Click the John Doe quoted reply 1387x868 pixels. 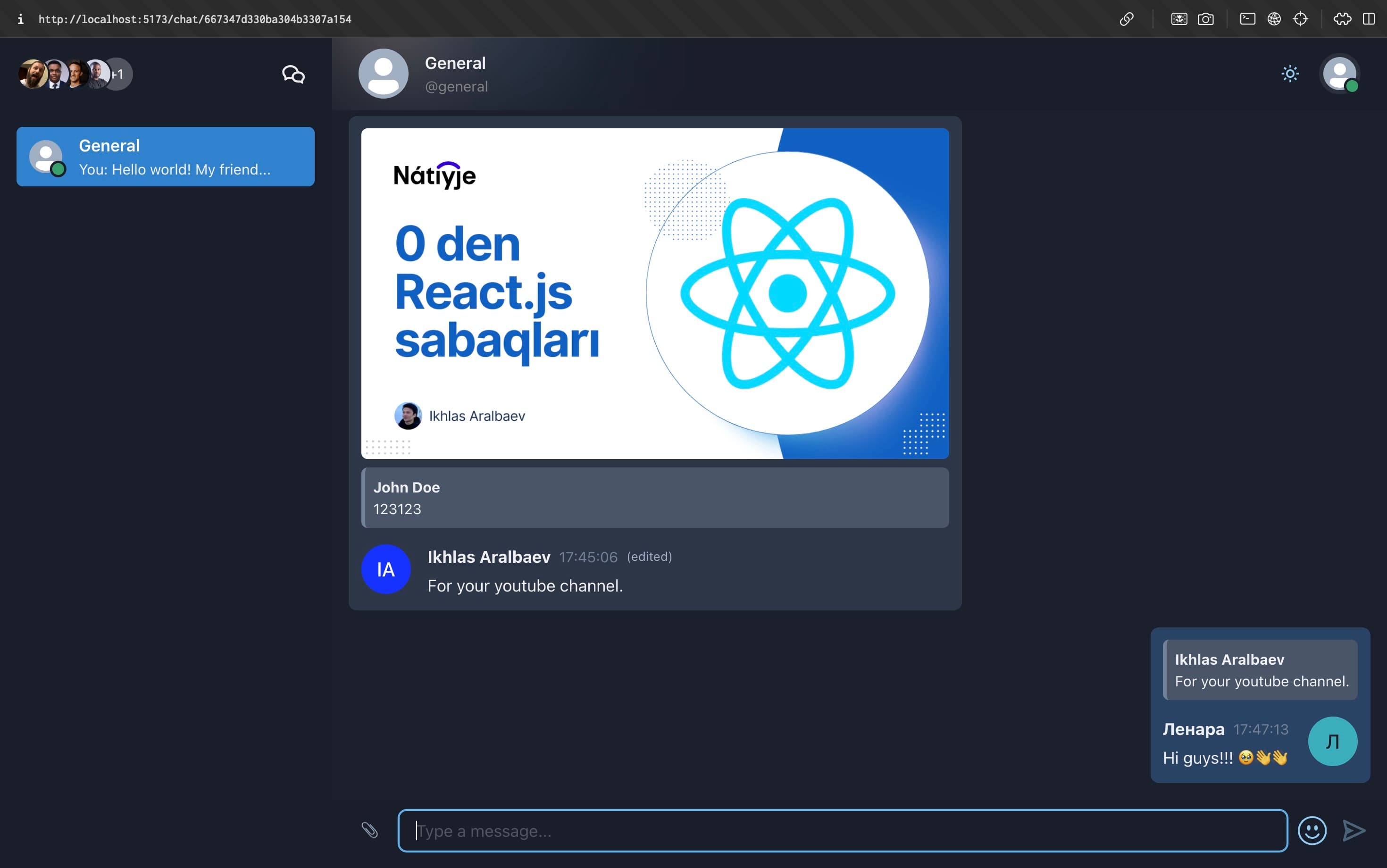(654, 498)
